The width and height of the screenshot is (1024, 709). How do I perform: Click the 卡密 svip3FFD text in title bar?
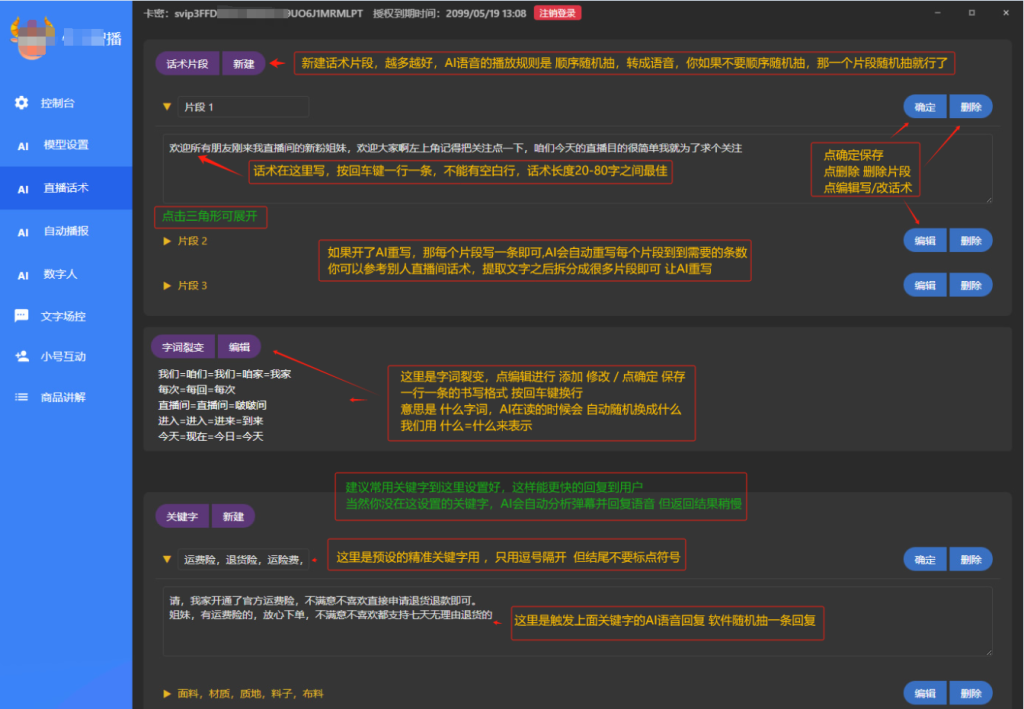(x=253, y=14)
